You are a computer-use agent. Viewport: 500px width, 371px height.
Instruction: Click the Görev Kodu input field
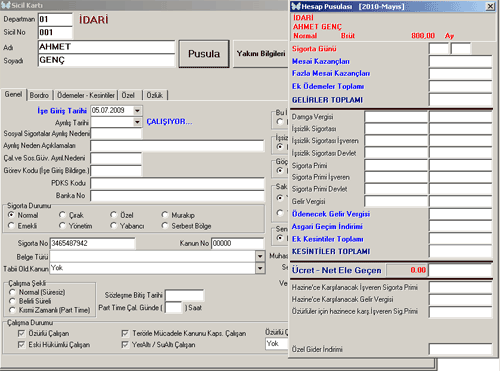(x=116, y=171)
